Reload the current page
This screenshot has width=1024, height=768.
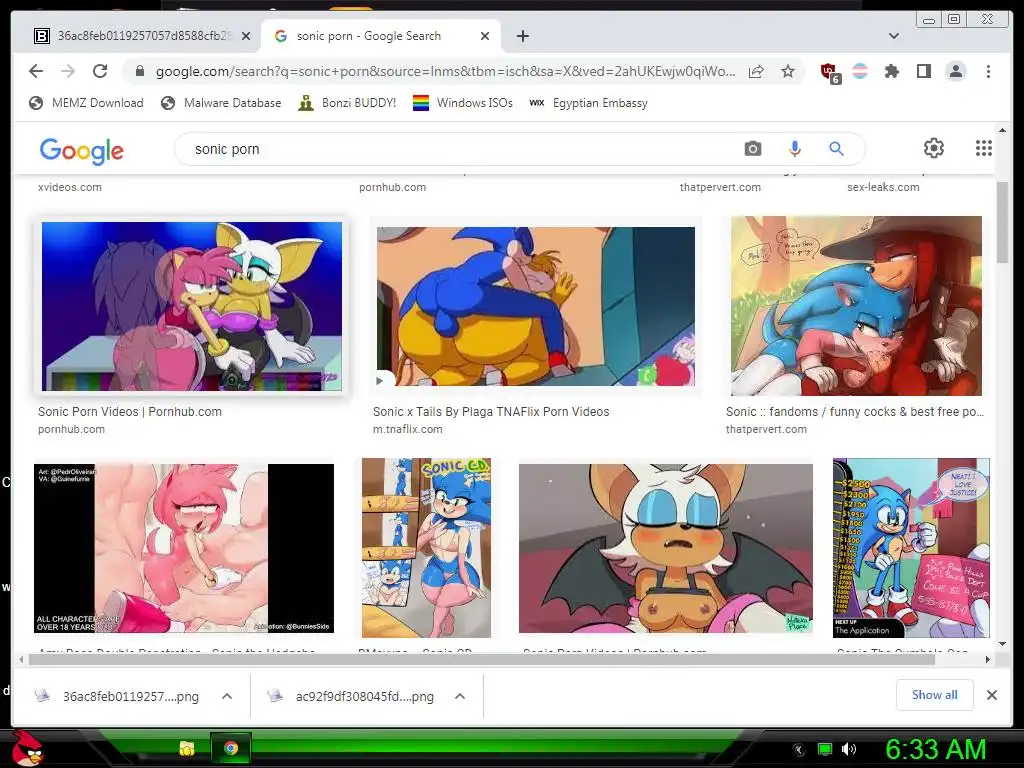pos(100,71)
